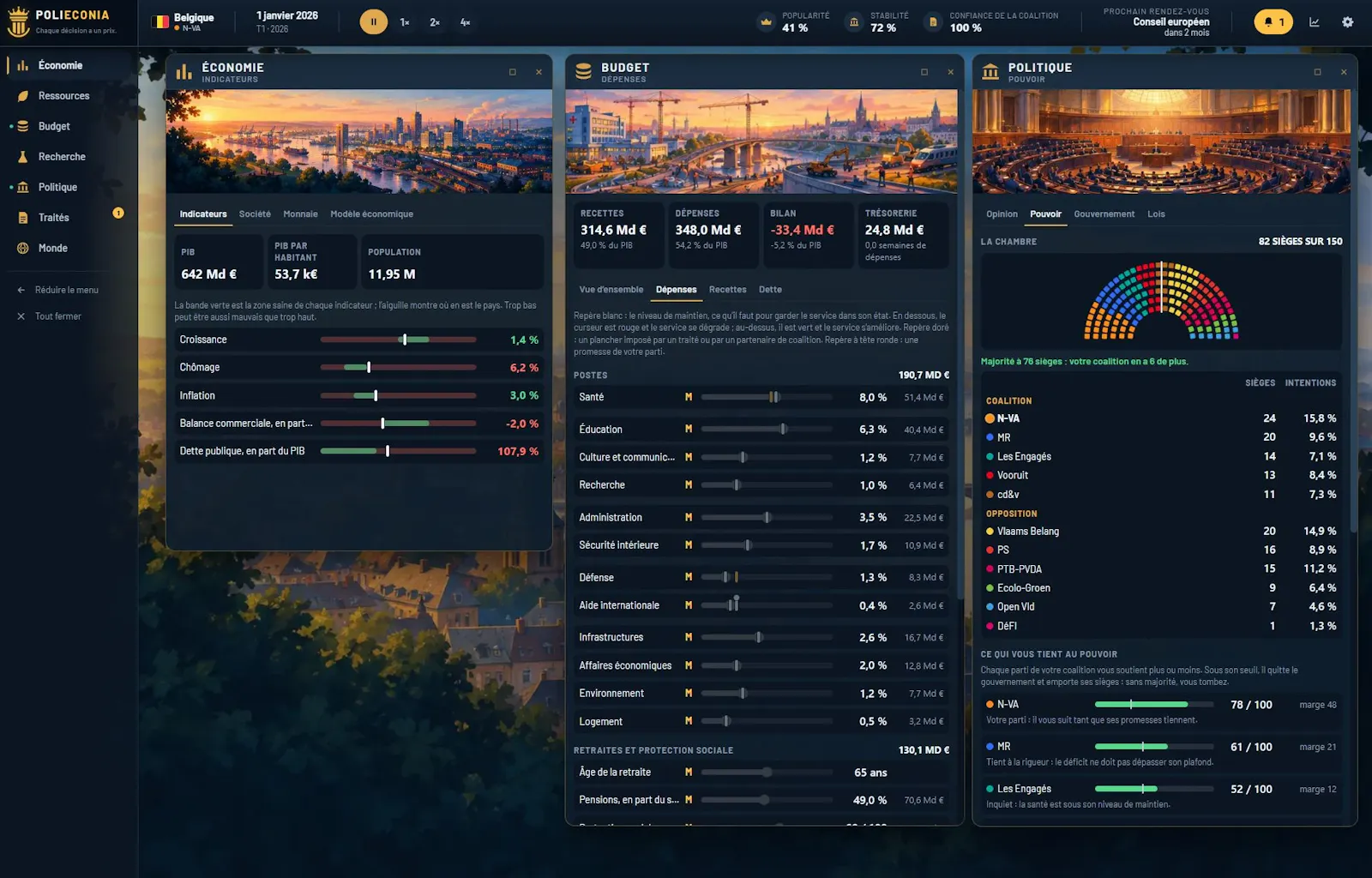Click the M marker on Éducation row

689,429
